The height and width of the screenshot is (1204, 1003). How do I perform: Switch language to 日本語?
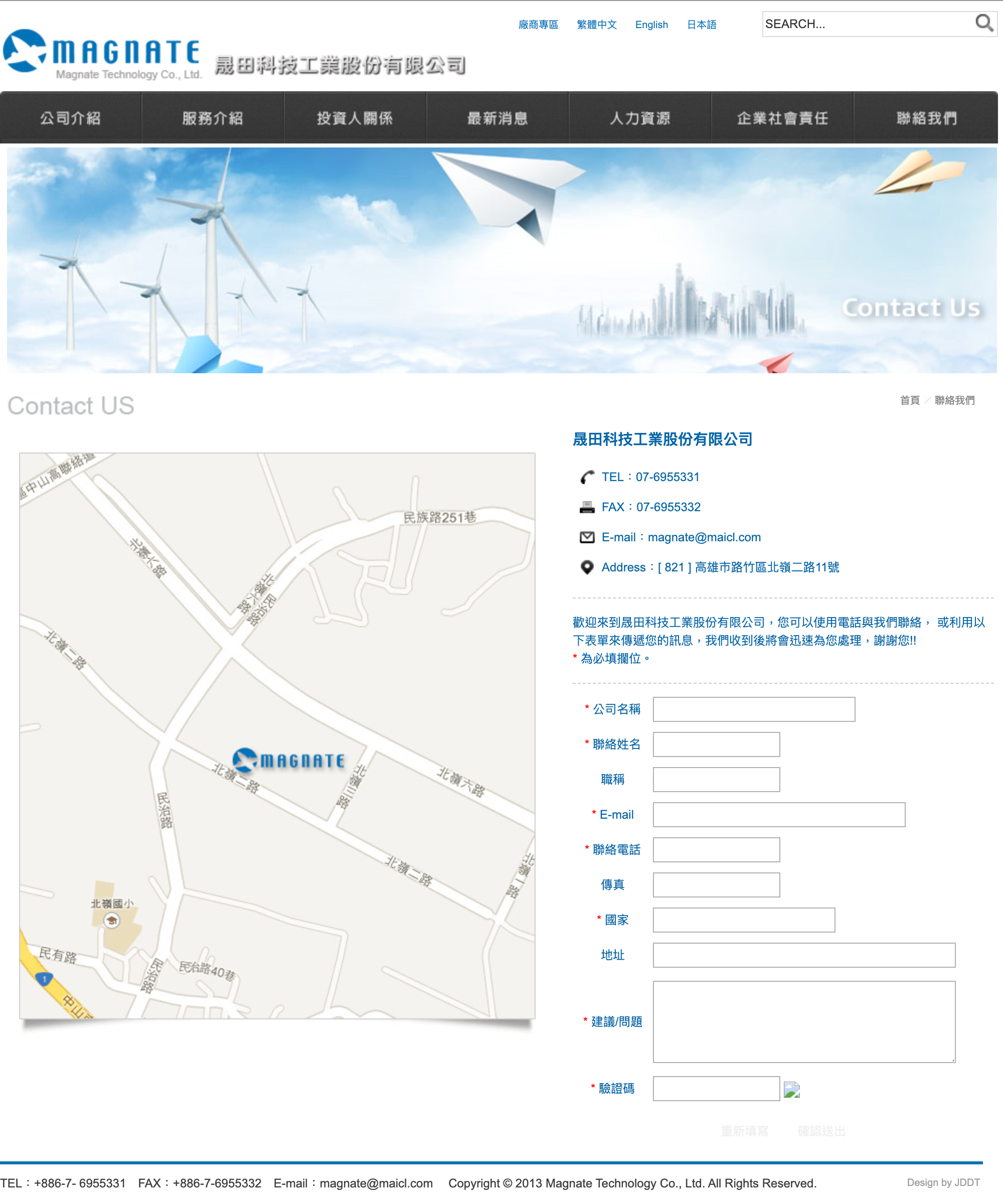coord(702,25)
